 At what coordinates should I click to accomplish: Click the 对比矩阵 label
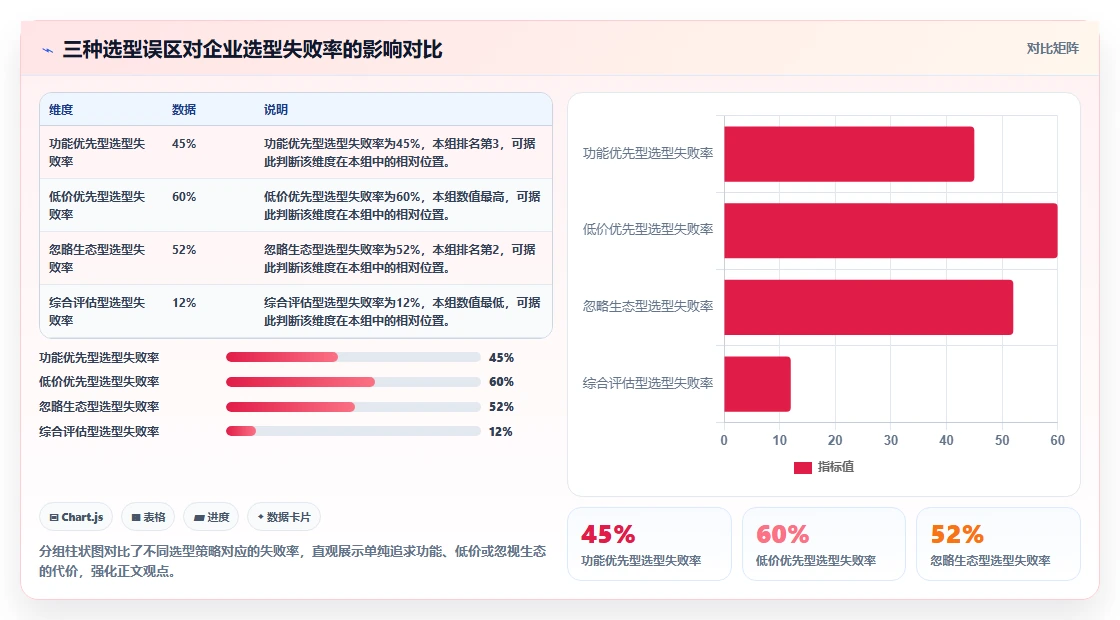(1053, 49)
